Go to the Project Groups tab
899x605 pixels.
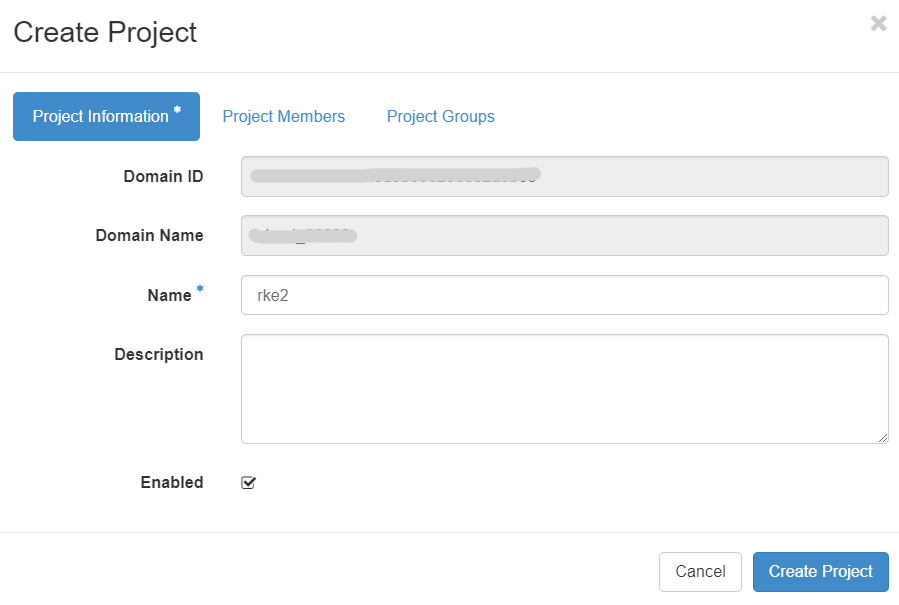[x=440, y=116]
